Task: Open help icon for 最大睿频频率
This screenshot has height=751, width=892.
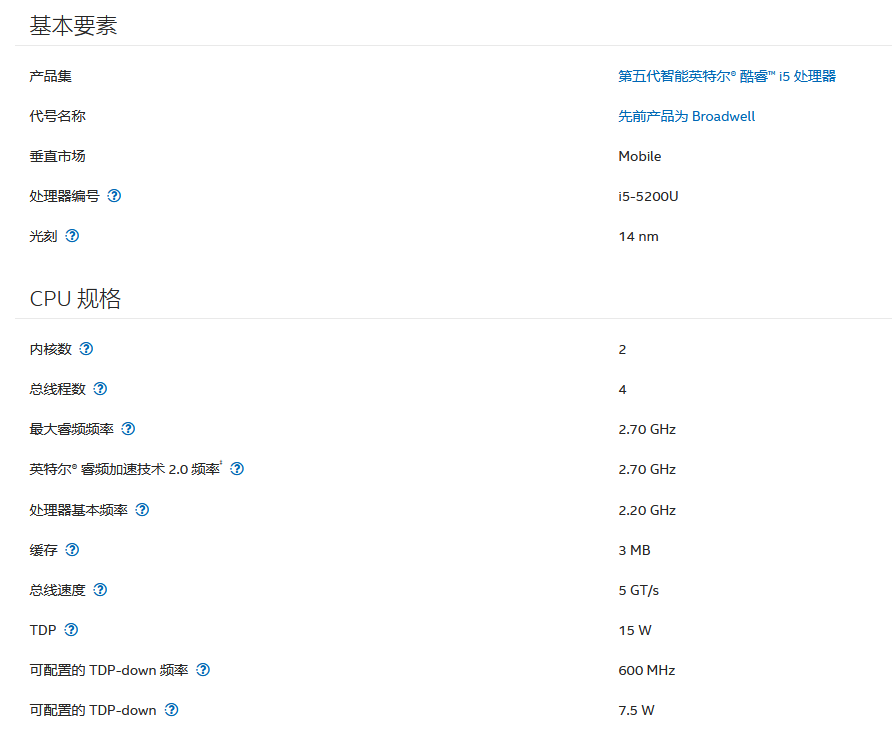Action: (128, 429)
